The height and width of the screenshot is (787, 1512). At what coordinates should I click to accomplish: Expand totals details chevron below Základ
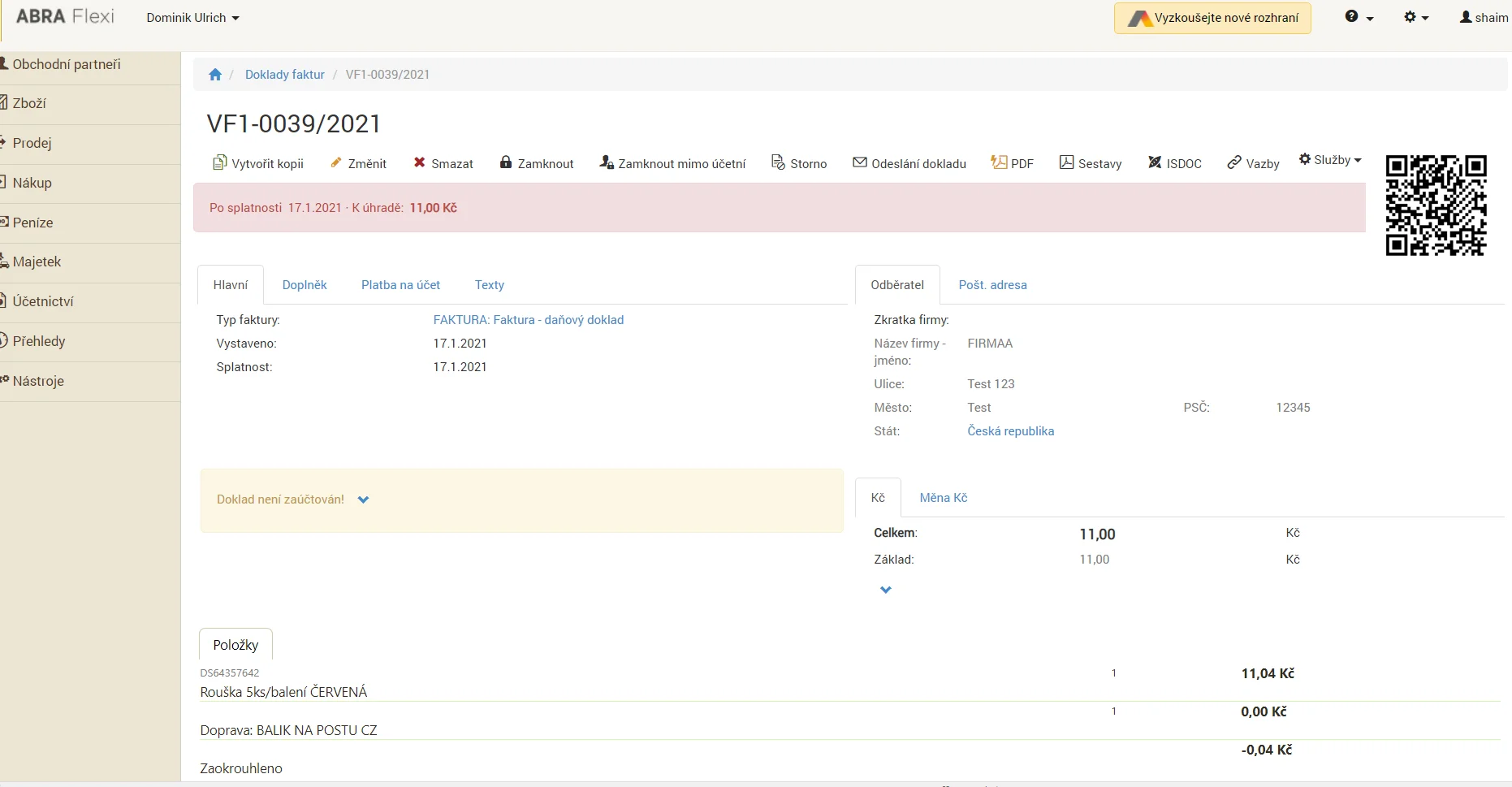click(x=886, y=590)
